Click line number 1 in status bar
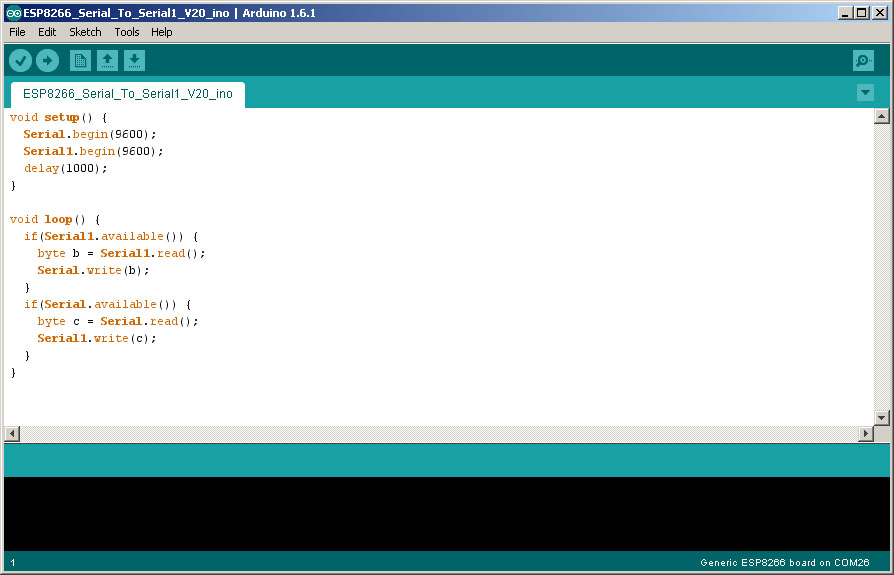This screenshot has height=575, width=894. pyautogui.click(x=13, y=563)
